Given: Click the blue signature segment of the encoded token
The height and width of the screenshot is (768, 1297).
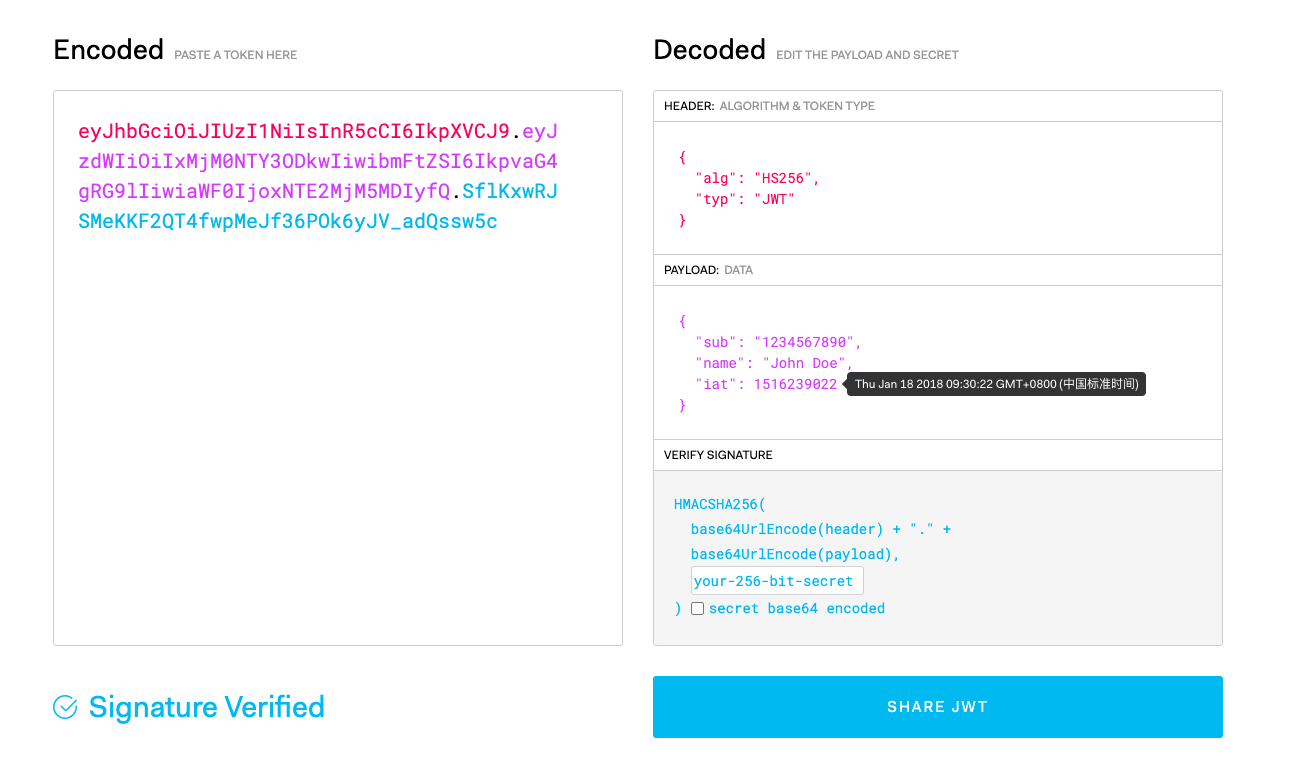Looking at the screenshot, I should pyautogui.click(x=288, y=221).
